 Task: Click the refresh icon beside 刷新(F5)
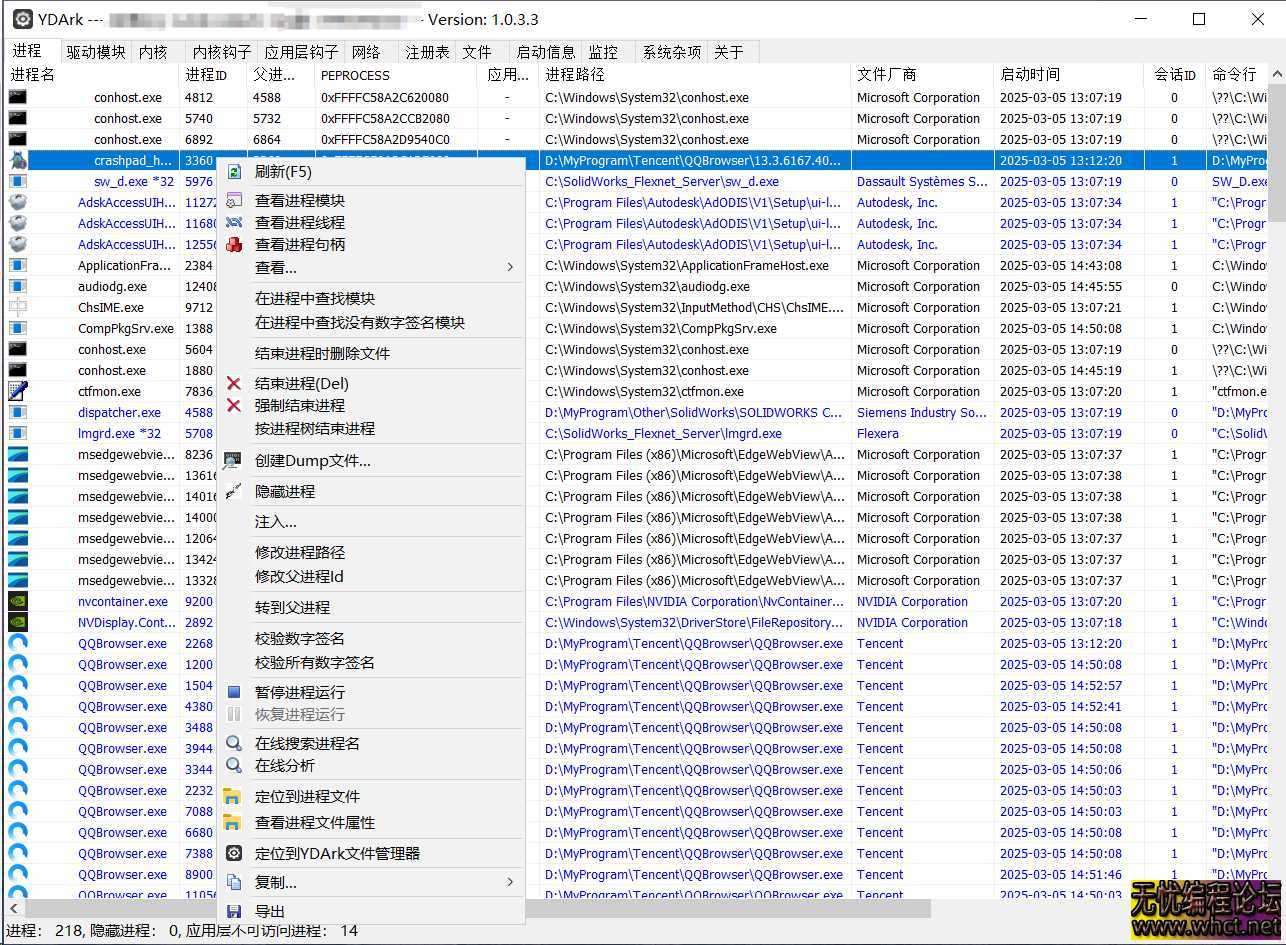(x=234, y=172)
